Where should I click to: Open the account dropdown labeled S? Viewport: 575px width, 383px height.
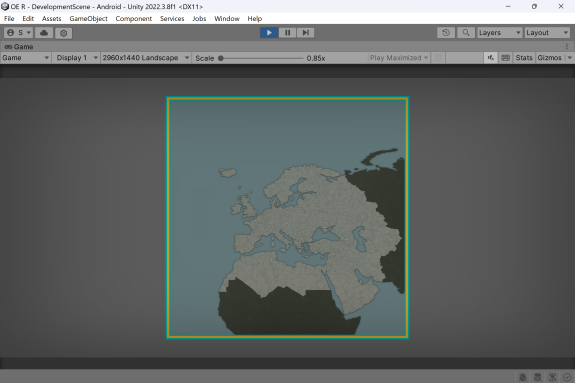tap(19, 33)
